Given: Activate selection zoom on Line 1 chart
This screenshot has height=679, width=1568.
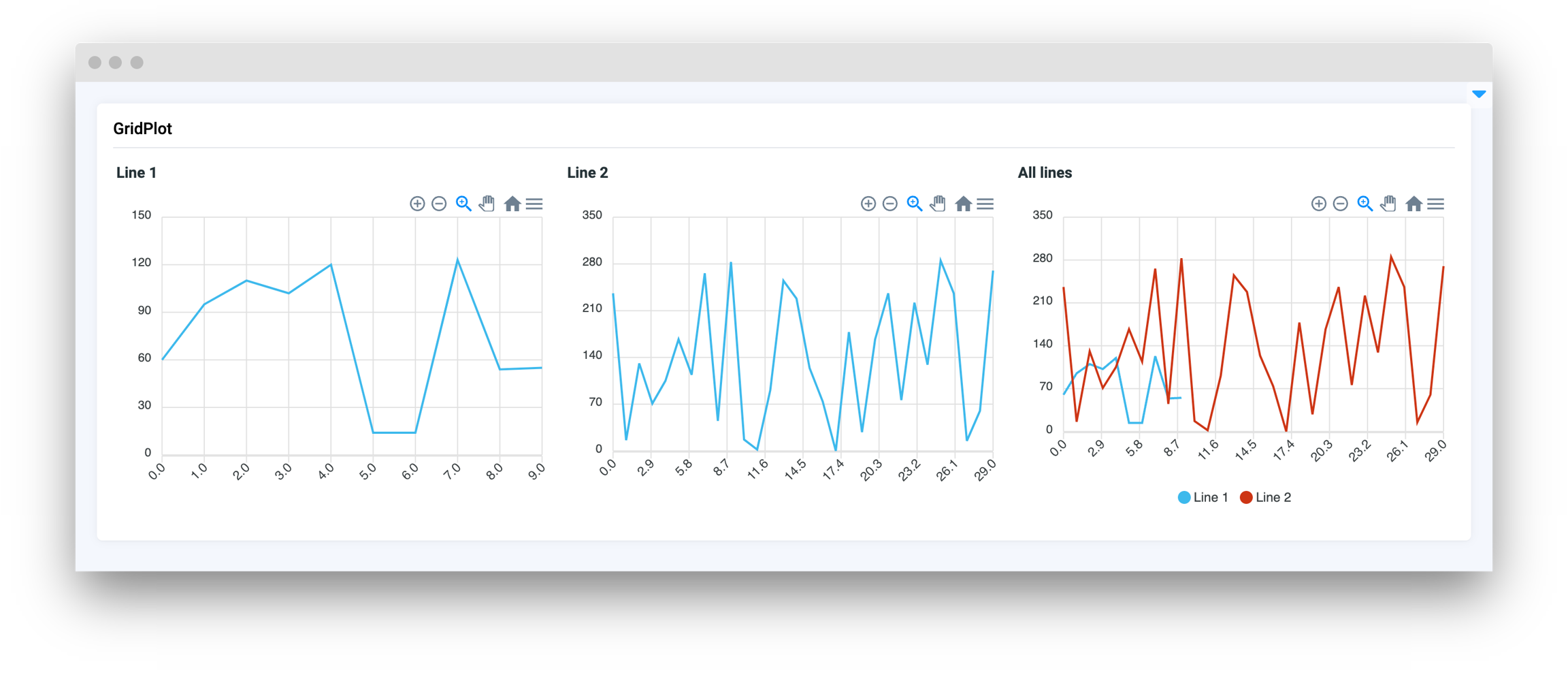Looking at the screenshot, I should pyautogui.click(x=463, y=204).
